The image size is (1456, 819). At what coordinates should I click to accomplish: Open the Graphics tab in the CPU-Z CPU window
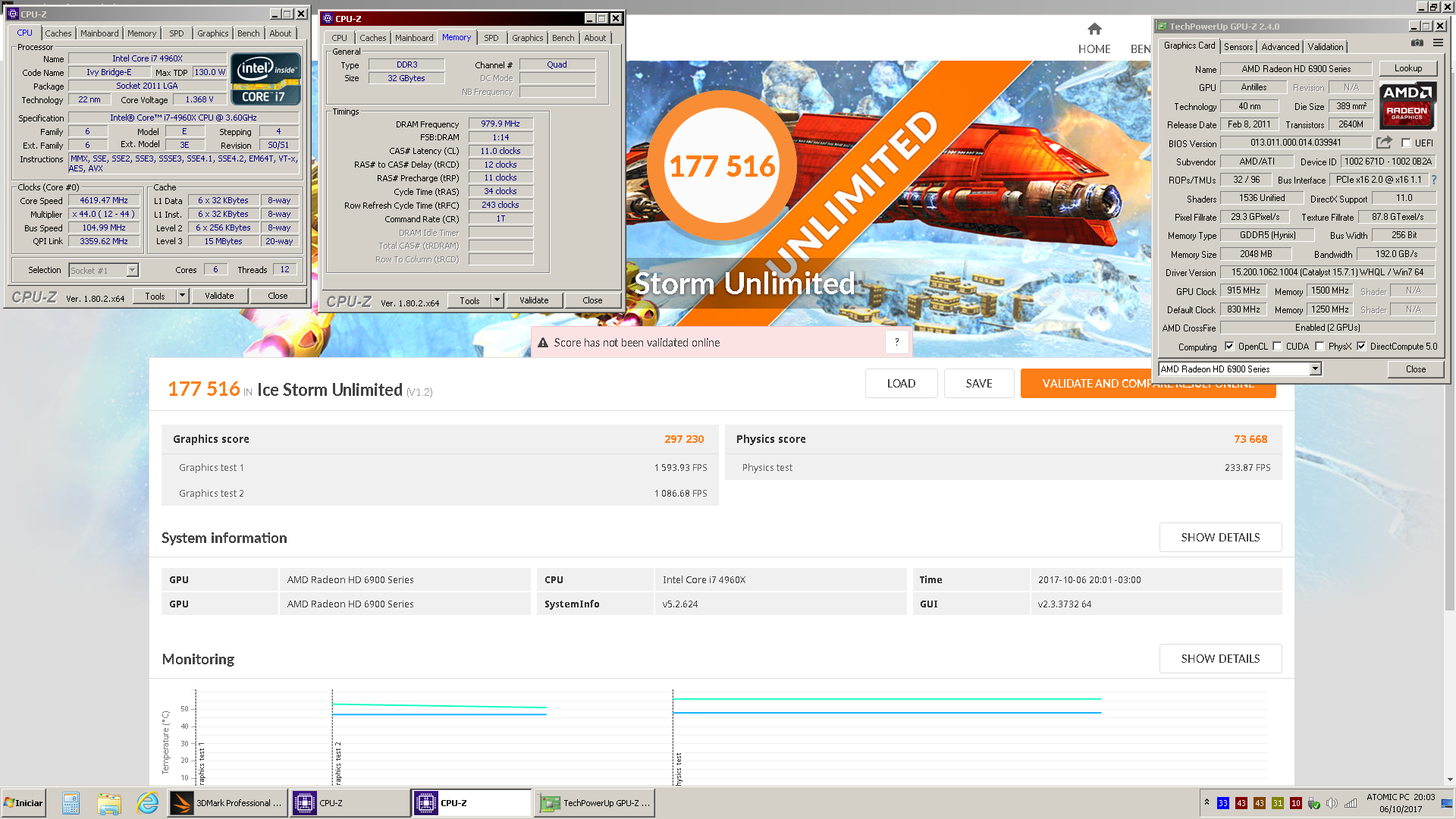pyautogui.click(x=212, y=33)
